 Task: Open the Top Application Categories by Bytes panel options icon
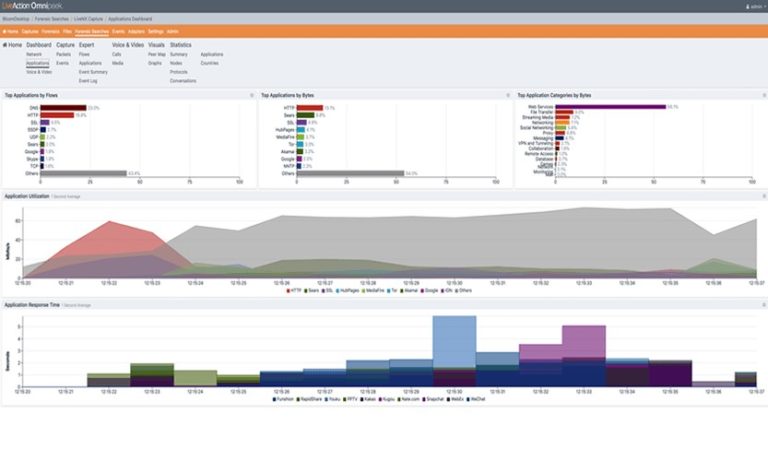tap(762, 95)
